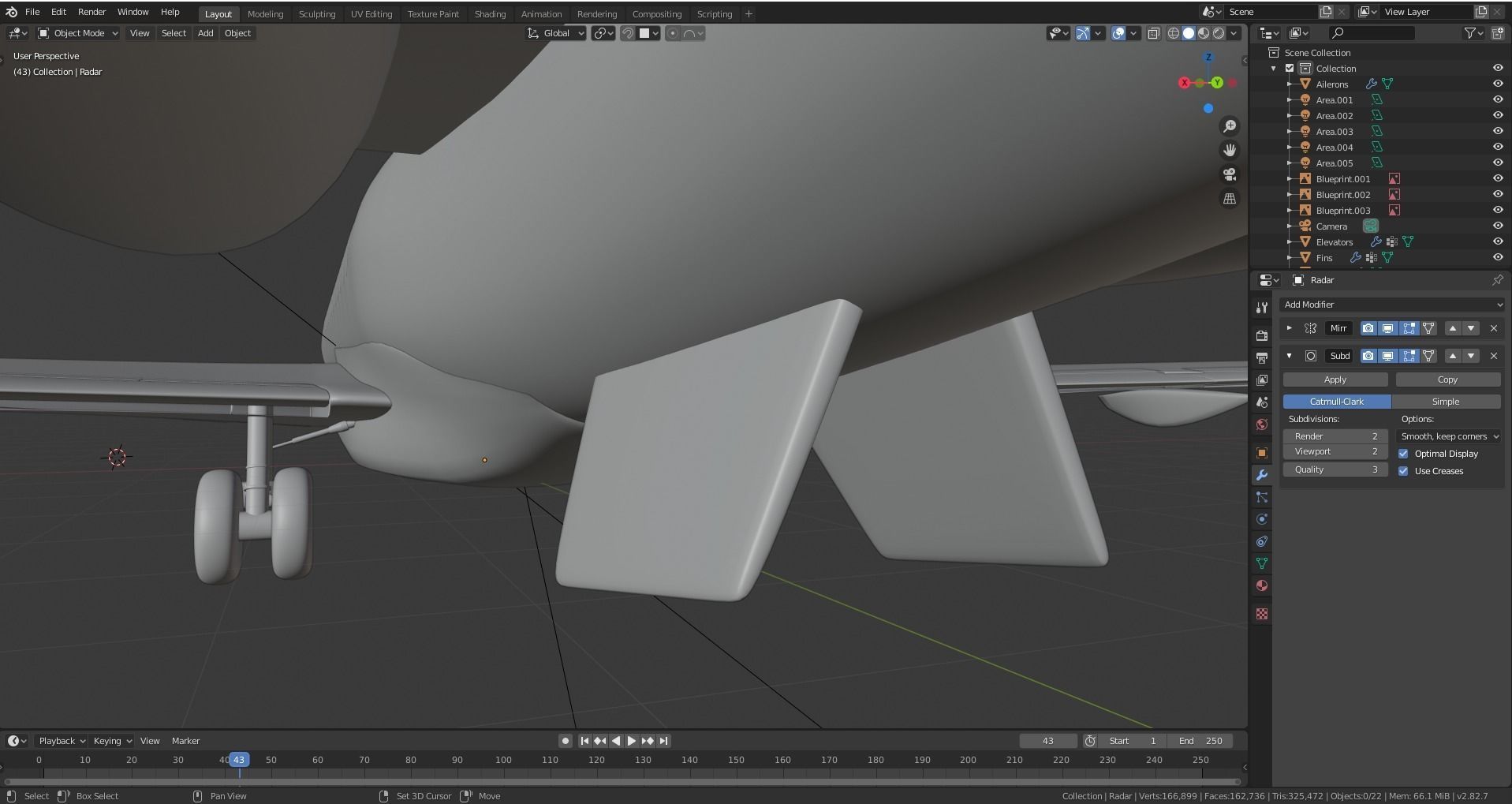Open the Object properties tab
Image resolution: width=1512 pixels, height=804 pixels.
pyautogui.click(x=1262, y=453)
